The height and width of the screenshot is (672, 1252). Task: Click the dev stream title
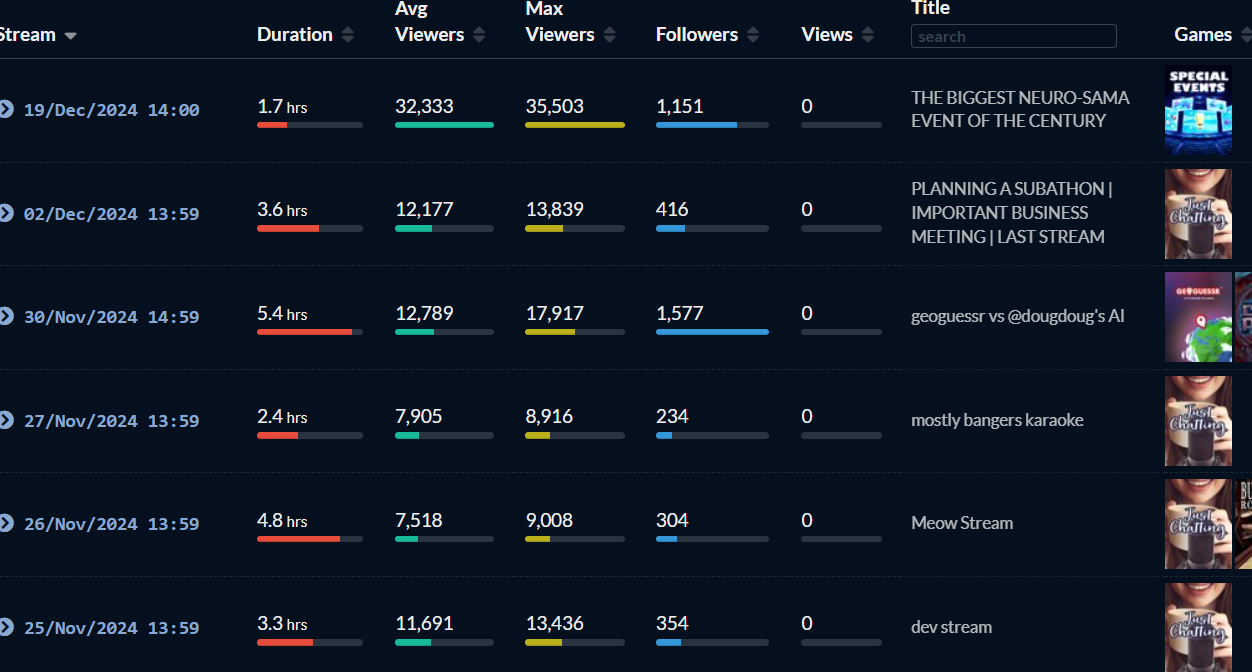click(951, 627)
